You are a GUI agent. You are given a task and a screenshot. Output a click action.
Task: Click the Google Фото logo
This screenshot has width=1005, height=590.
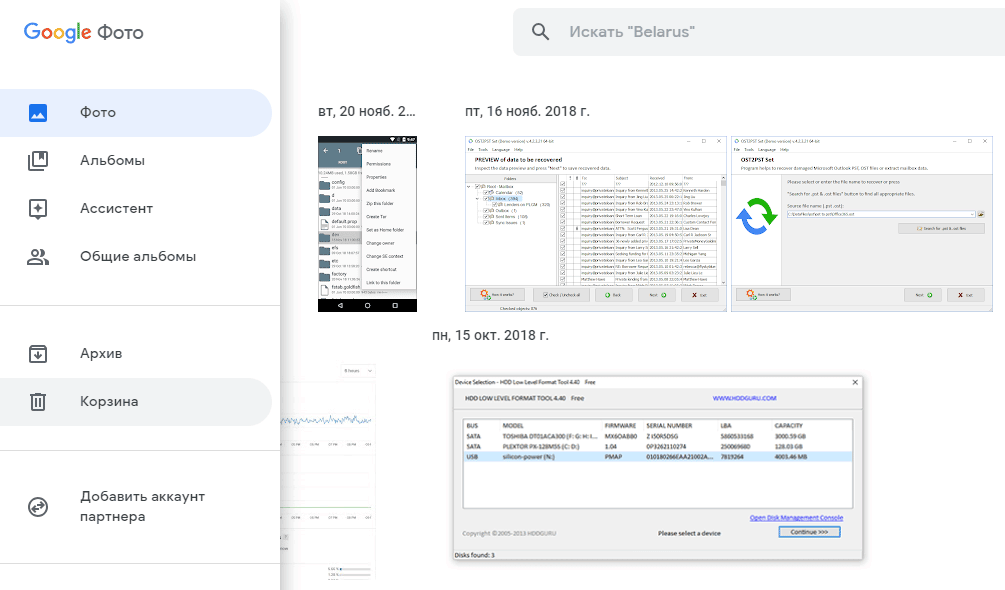coord(83,32)
